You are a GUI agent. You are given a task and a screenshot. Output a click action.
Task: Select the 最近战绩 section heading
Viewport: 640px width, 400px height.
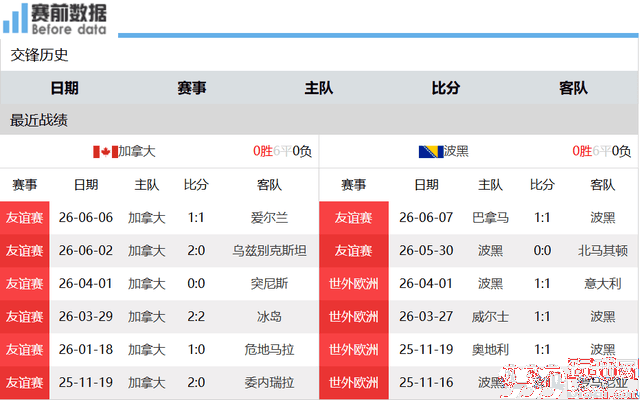pyautogui.click(x=39, y=120)
